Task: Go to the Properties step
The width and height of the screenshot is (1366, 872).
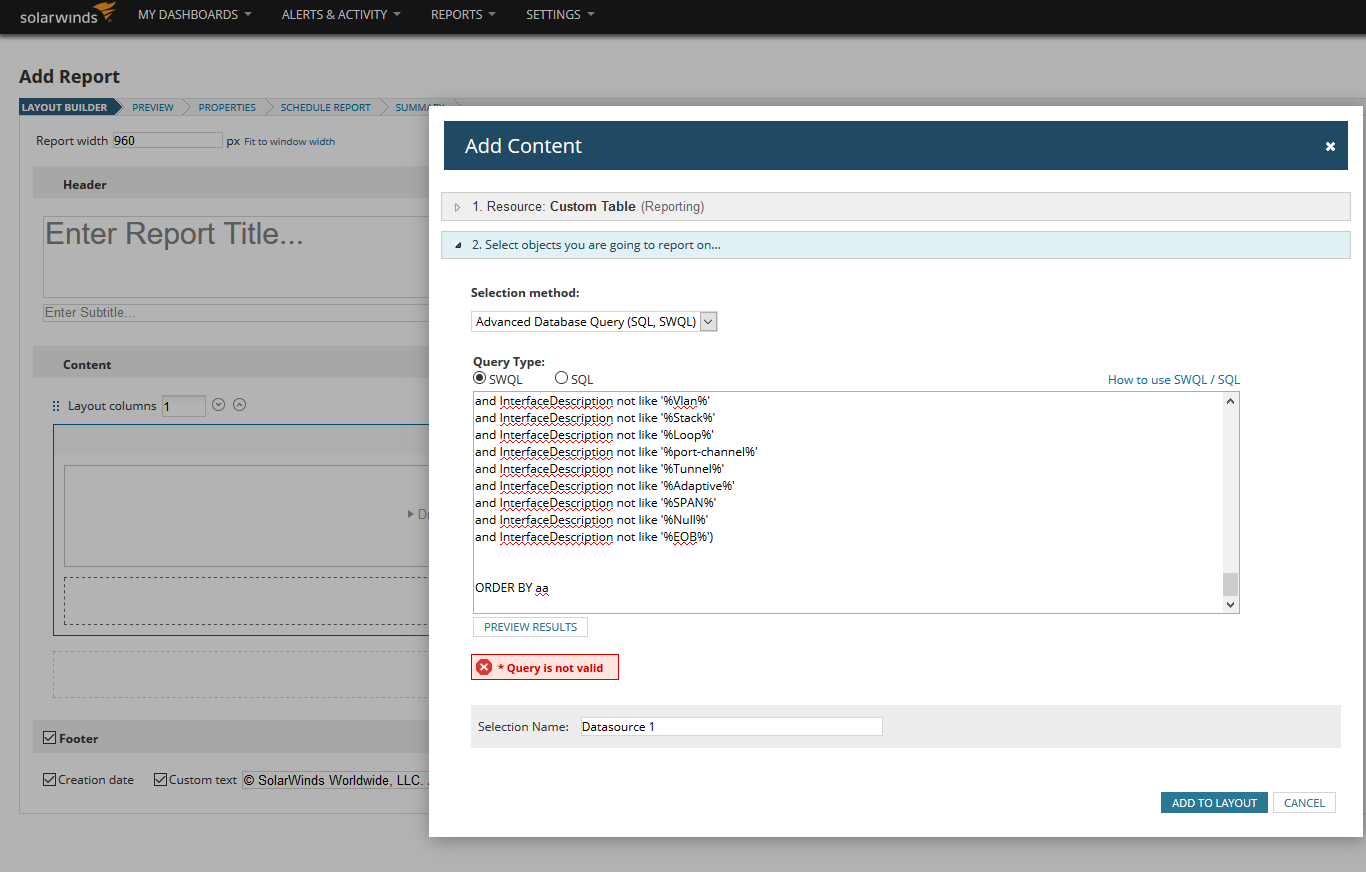Action: pyautogui.click(x=227, y=107)
